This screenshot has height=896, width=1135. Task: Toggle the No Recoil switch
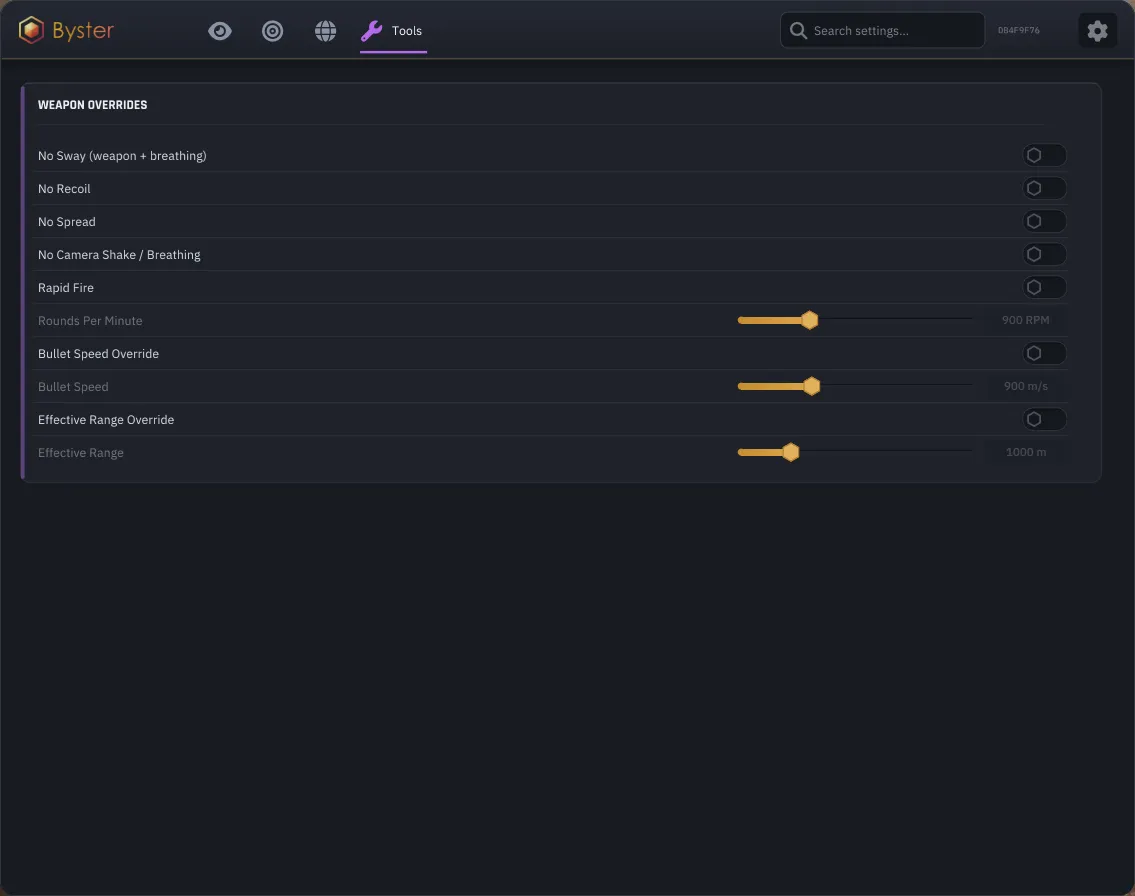point(1043,188)
